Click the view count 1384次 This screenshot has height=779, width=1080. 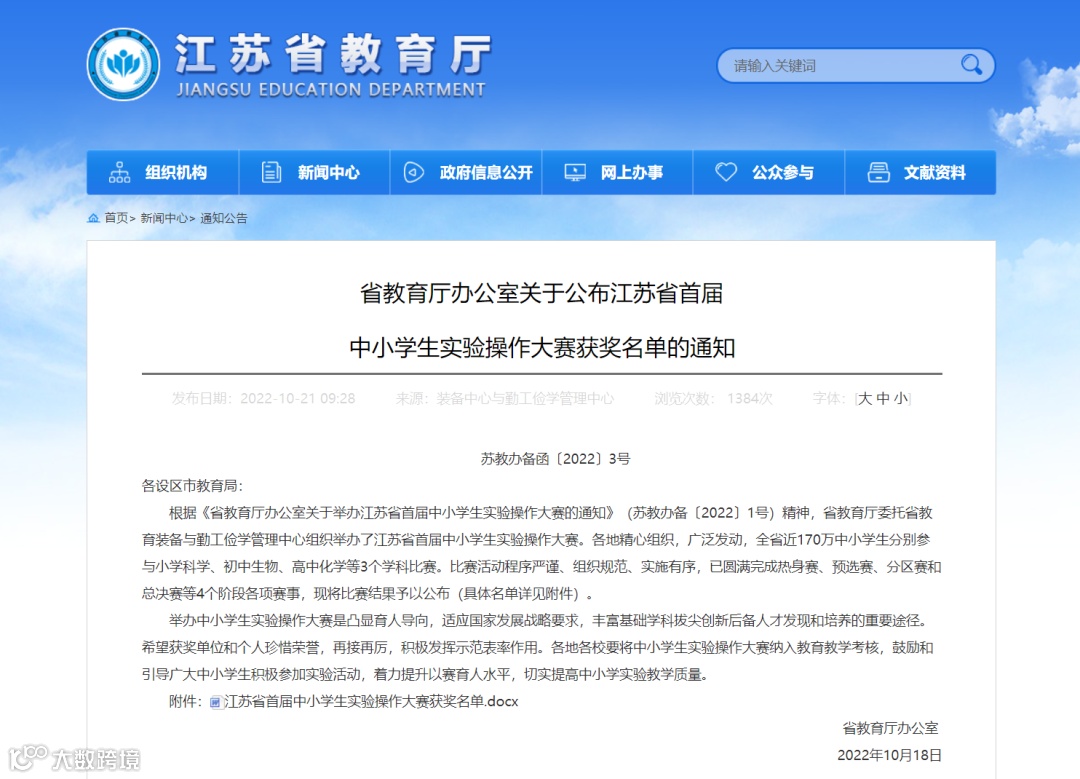(x=750, y=399)
